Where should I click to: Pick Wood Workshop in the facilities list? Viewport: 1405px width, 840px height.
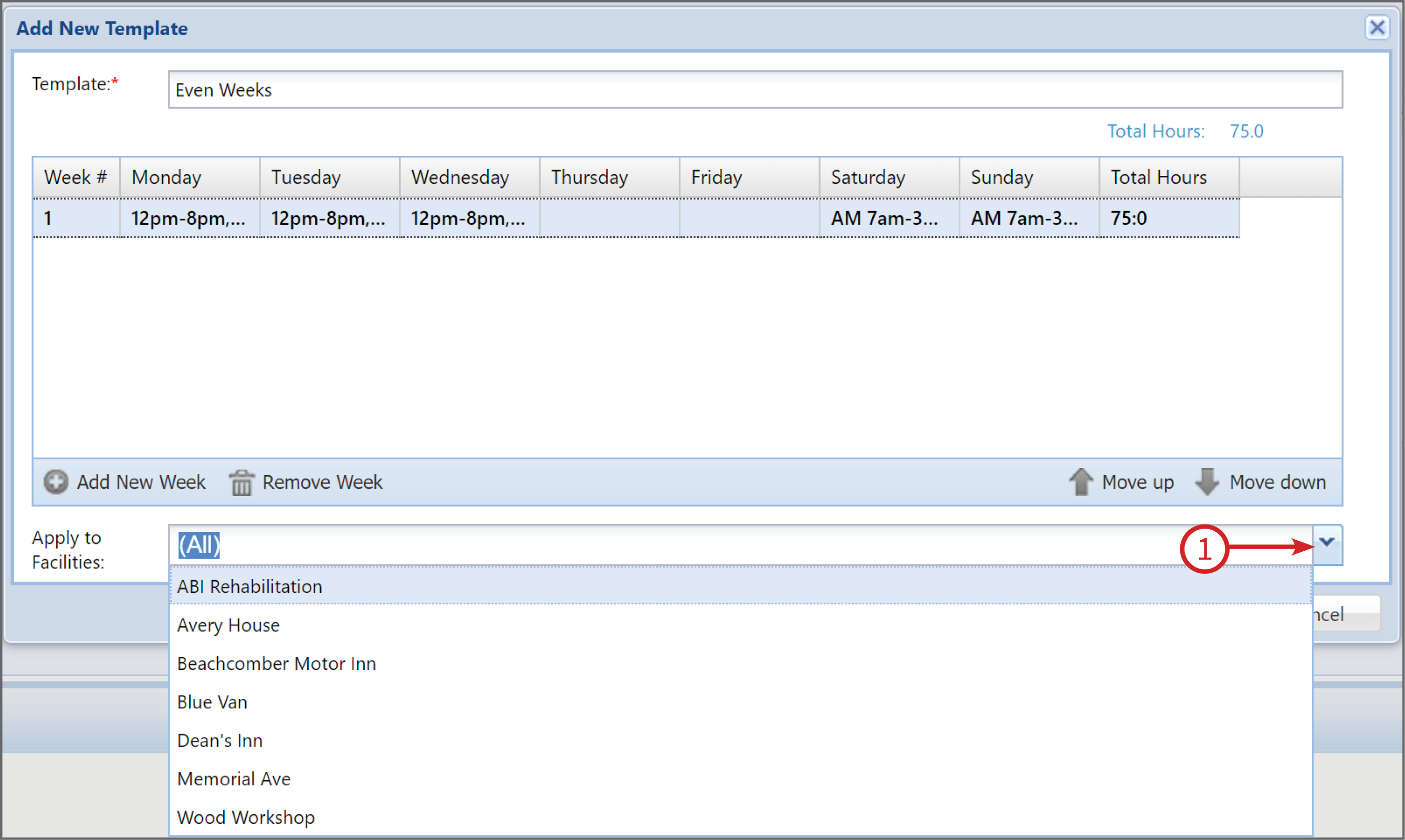pyautogui.click(x=740, y=817)
